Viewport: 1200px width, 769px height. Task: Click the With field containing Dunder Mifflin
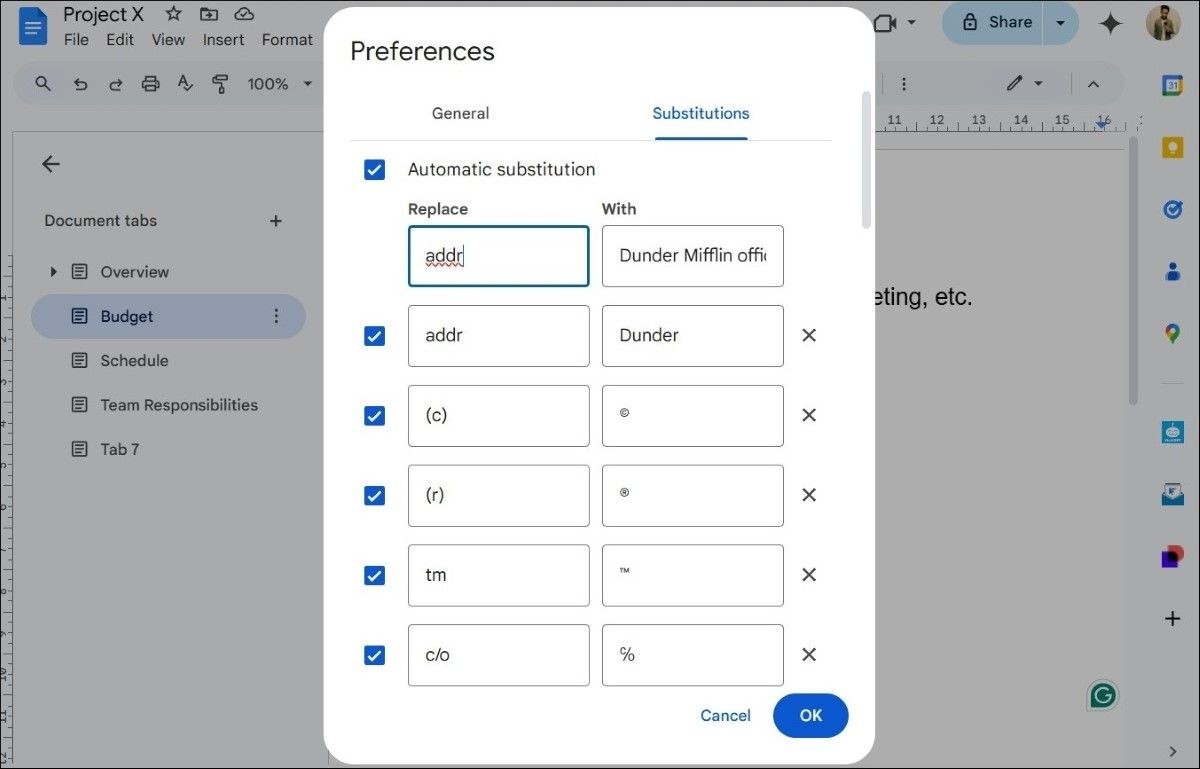[x=693, y=256]
